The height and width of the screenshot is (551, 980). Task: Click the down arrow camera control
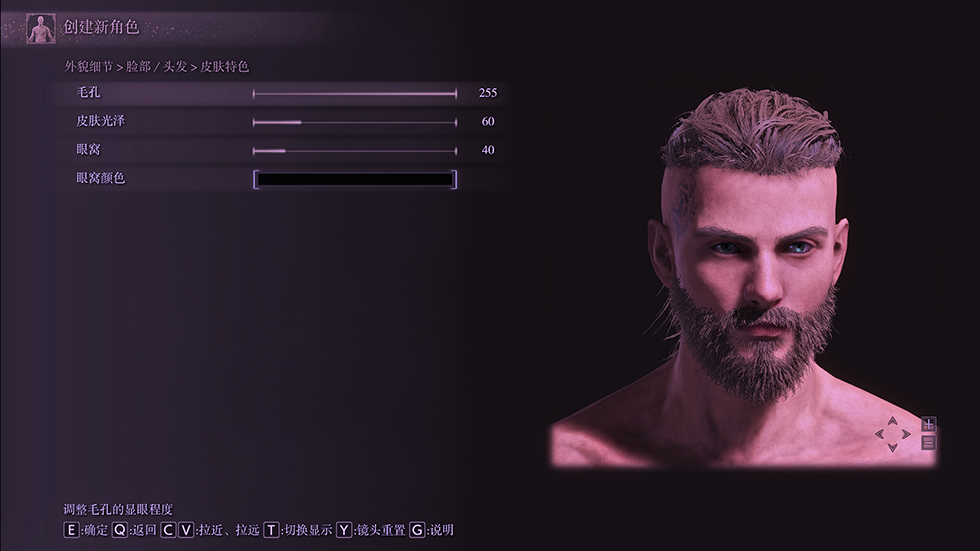pyautogui.click(x=892, y=447)
